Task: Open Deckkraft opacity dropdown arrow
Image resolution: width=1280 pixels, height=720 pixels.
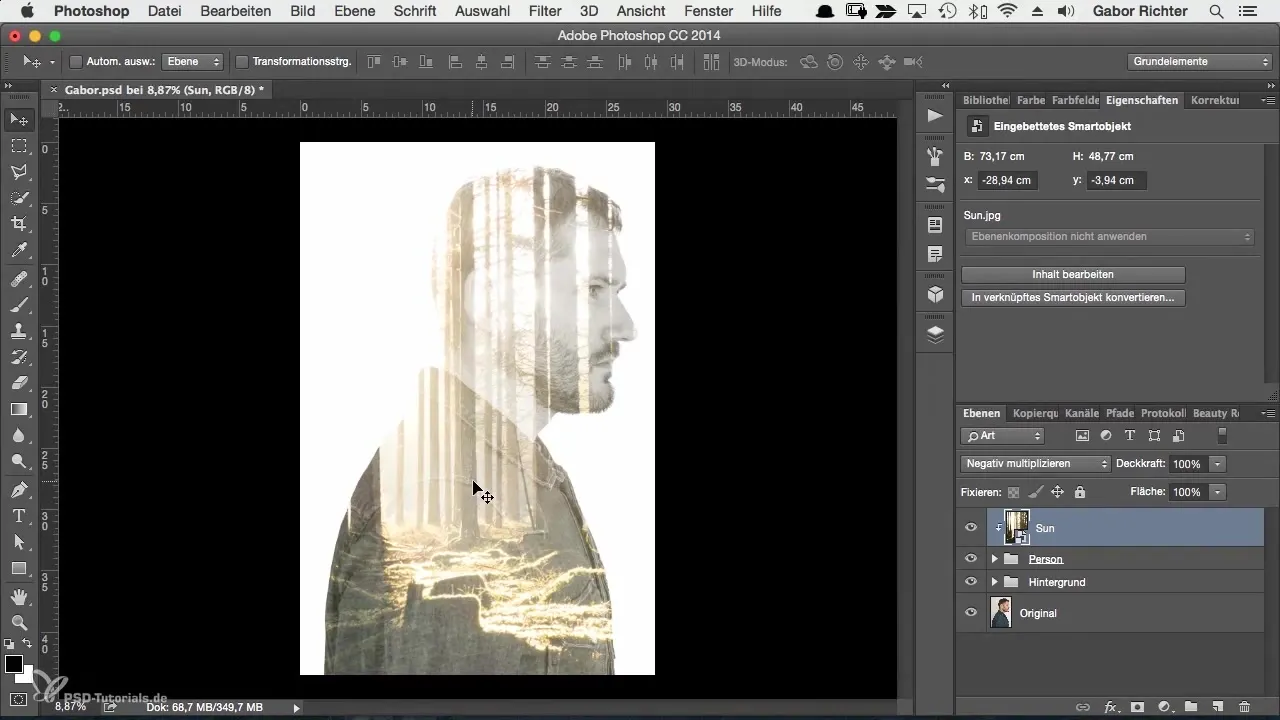Action: tap(1217, 464)
